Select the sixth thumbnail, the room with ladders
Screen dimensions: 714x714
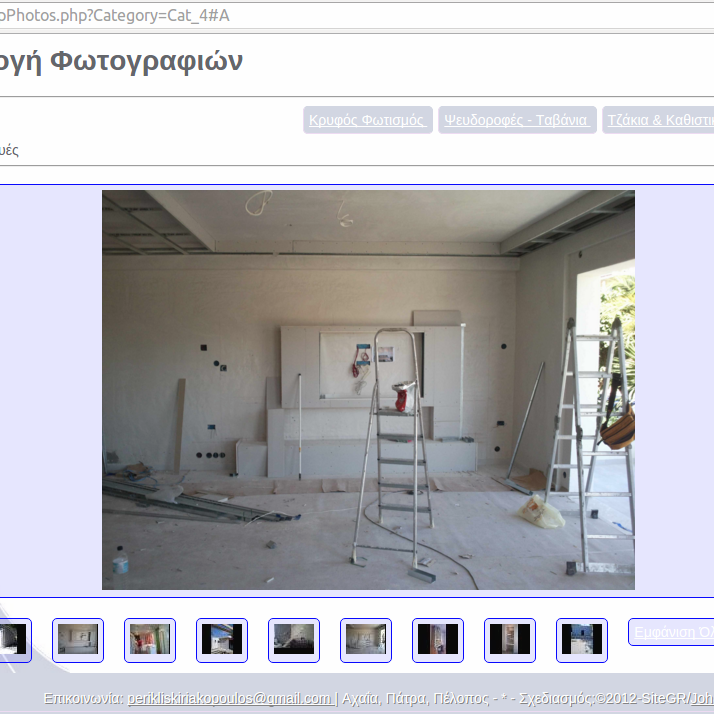click(x=366, y=640)
